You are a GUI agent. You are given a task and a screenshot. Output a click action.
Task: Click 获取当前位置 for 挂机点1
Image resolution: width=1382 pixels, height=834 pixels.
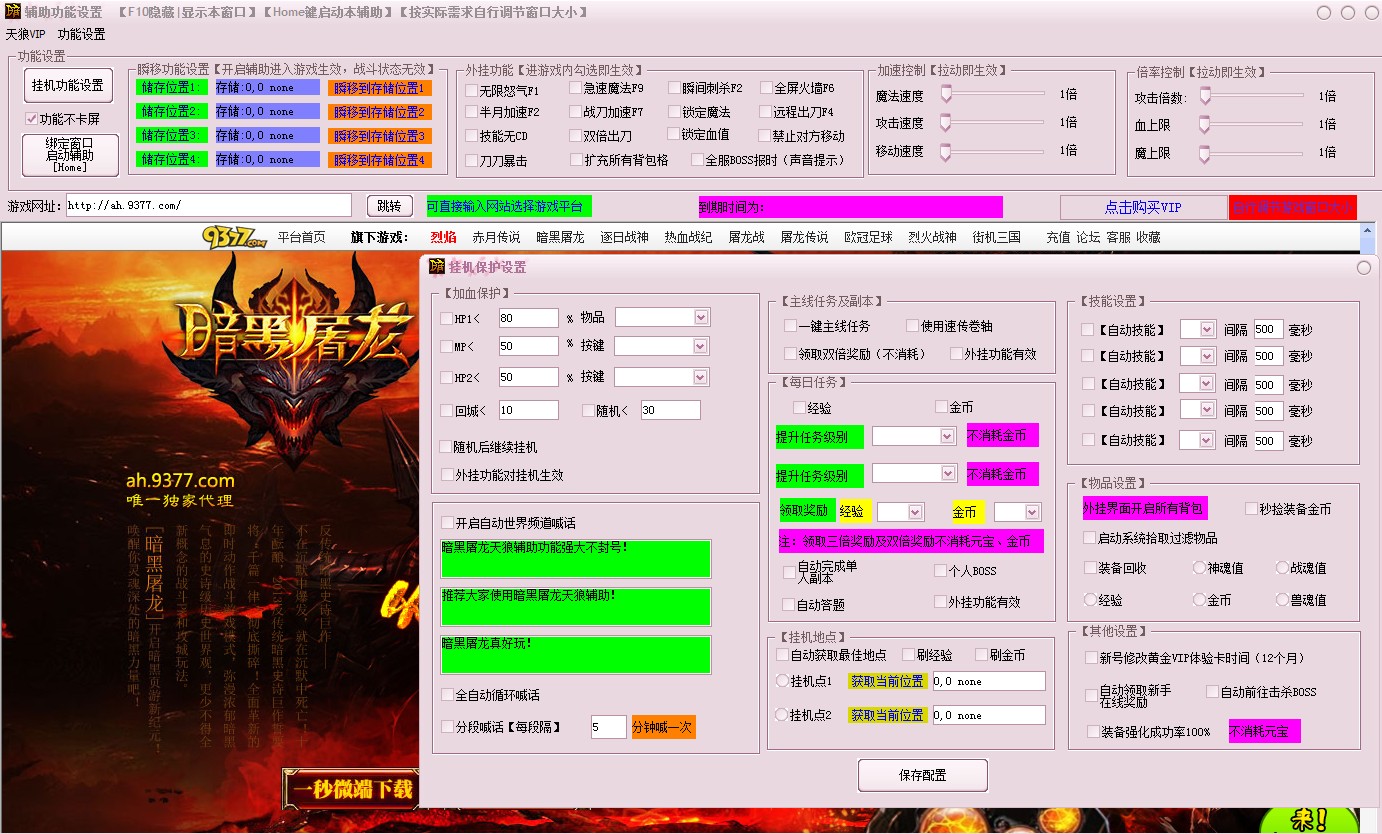(887, 681)
